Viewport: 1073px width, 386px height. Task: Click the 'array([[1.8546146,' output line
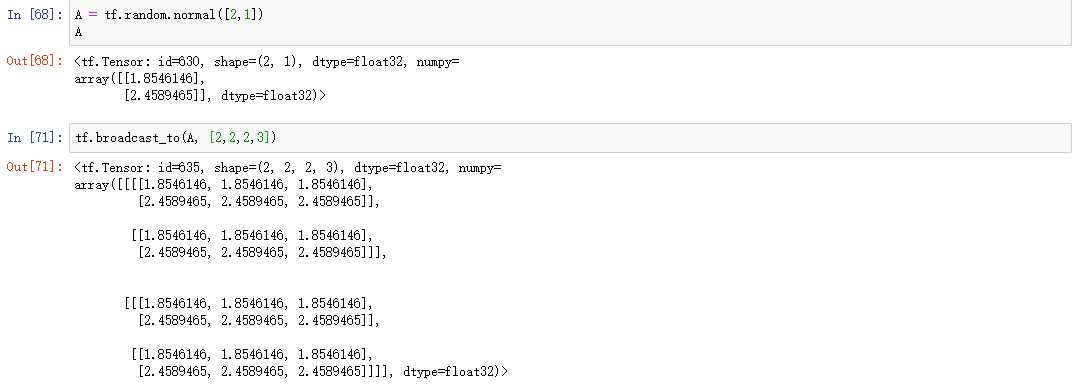pyautogui.click(x=140, y=79)
